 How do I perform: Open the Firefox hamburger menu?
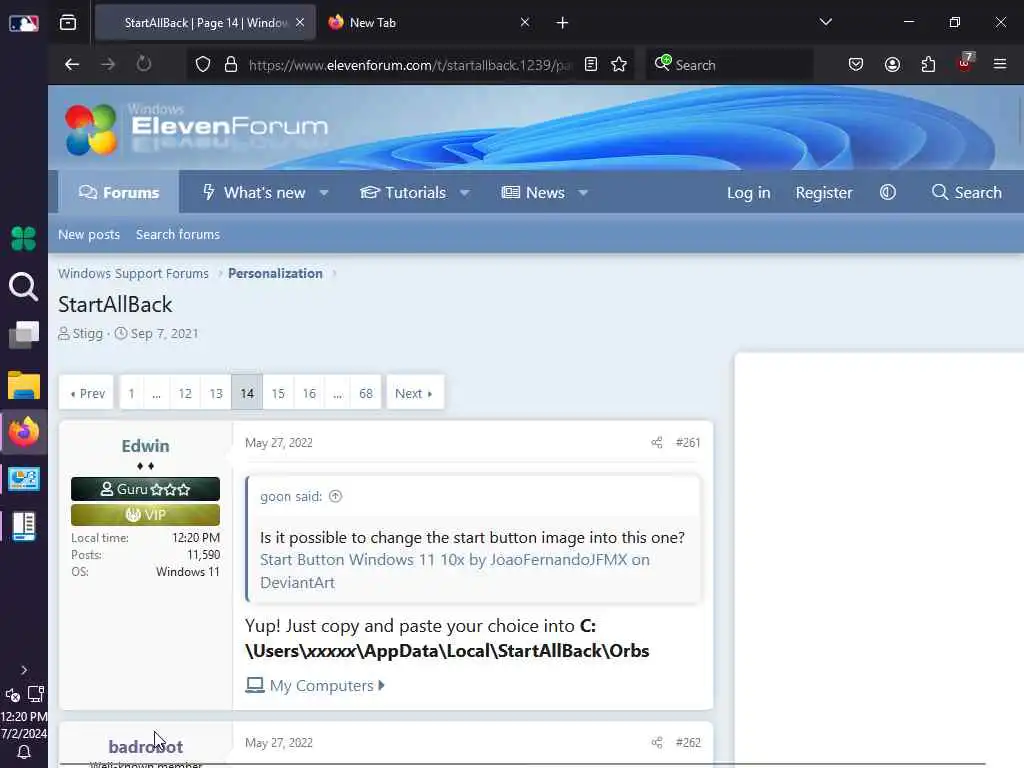click(1000, 64)
